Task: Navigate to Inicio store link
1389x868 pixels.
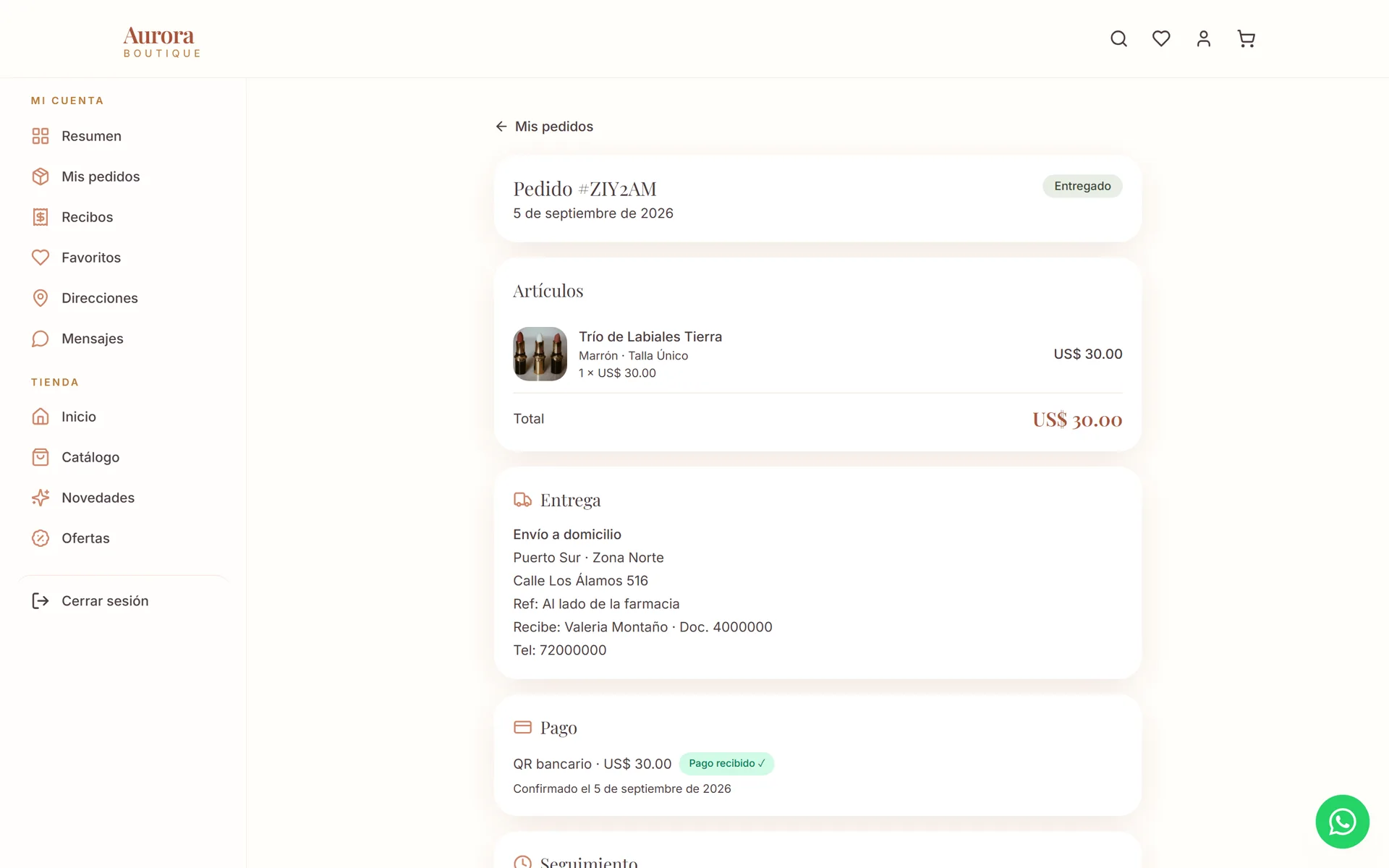Action: [x=123, y=417]
